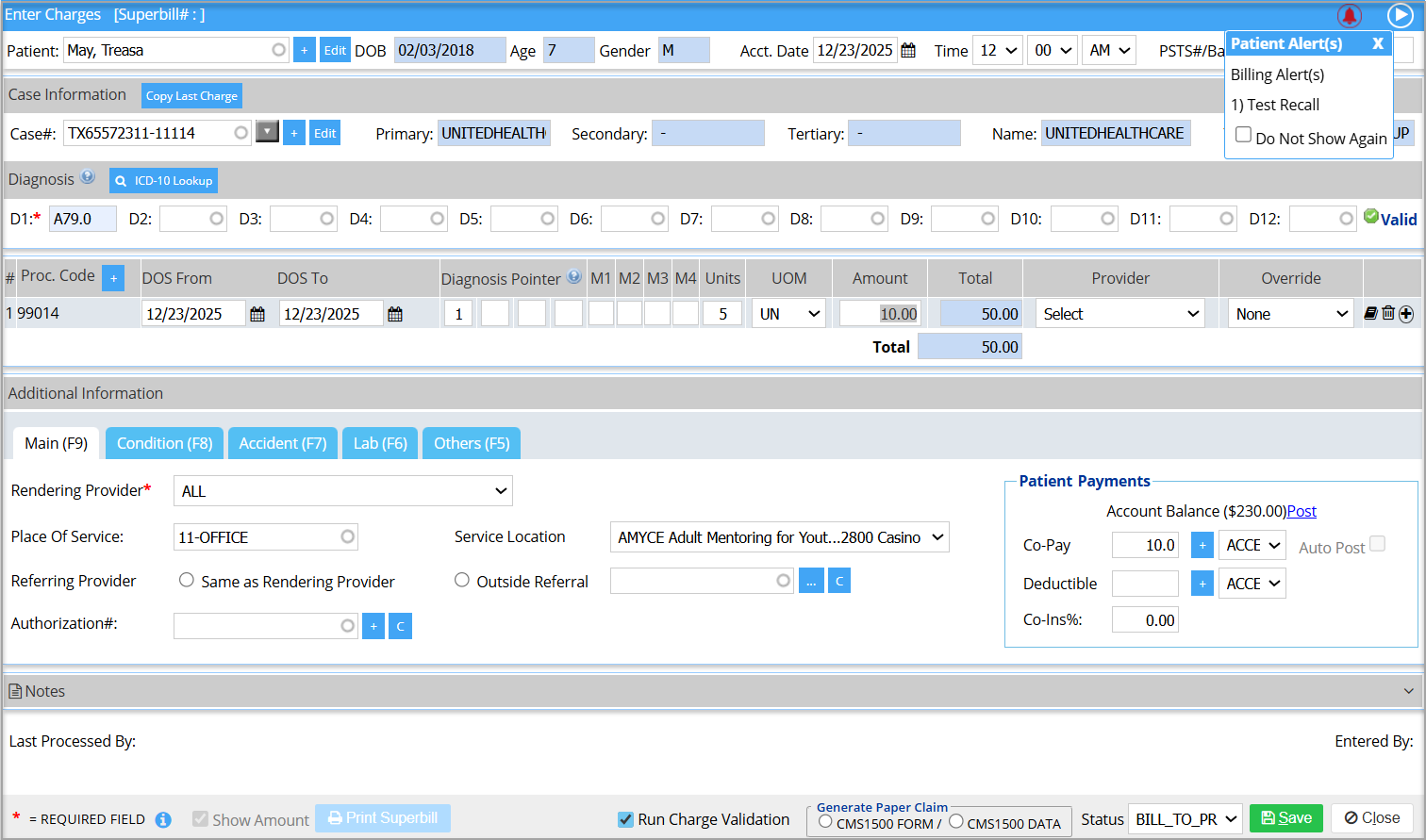The height and width of the screenshot is (840, 1426).
Task: Click the red patient alert bell icon
Action: click(x=1349, y=16)
